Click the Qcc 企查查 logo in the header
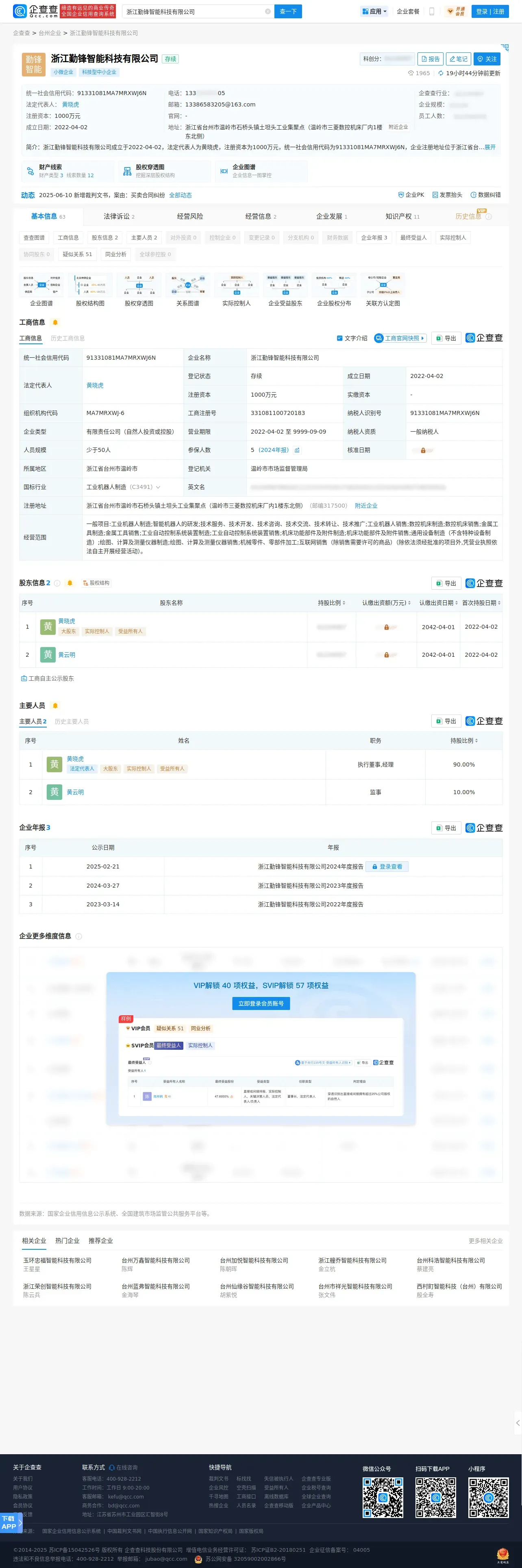522x1568 pixels. [35, 11]
